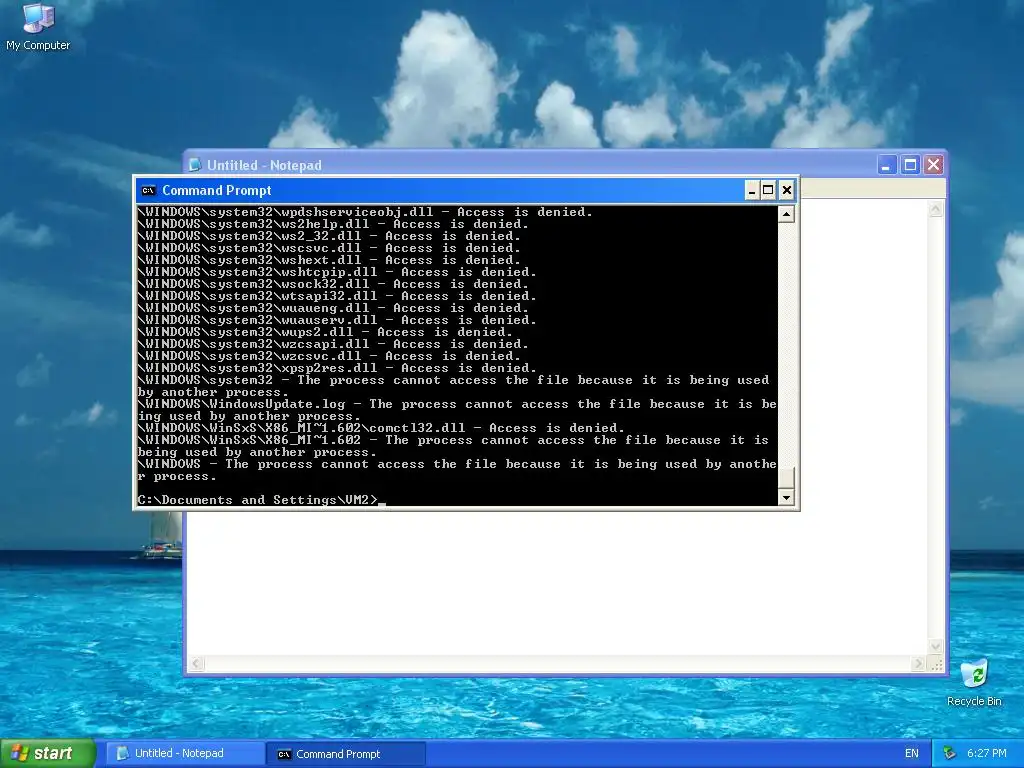Click the wuauserv.dll access denied line
Viewport: 1024px width, 768px height.
338,320
